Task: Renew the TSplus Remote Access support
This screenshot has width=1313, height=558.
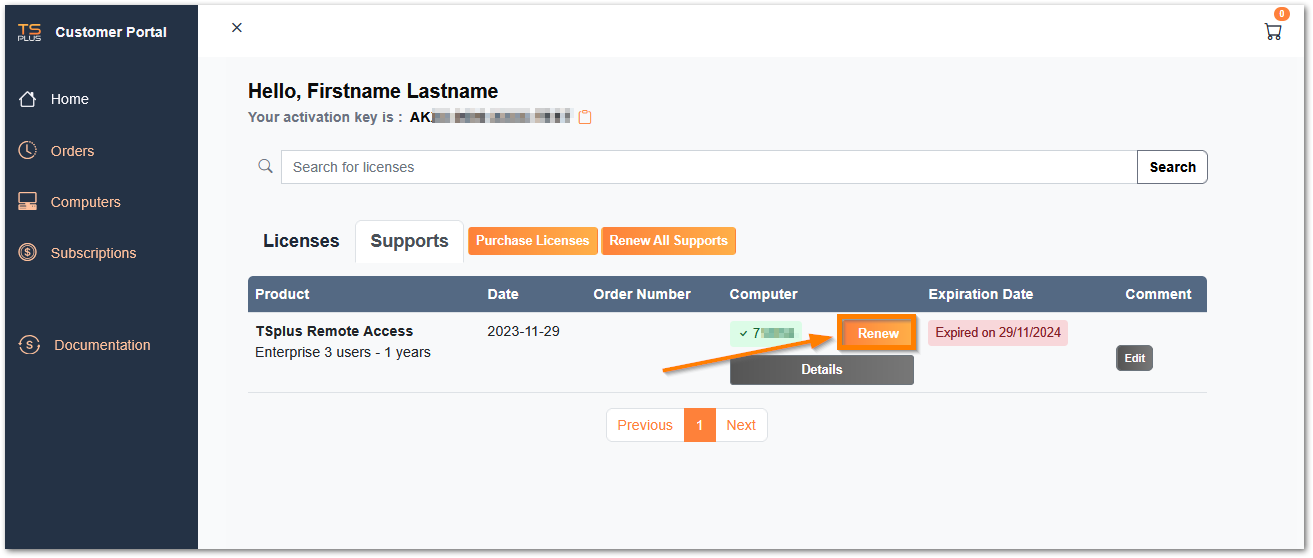Action: (877, 333)
